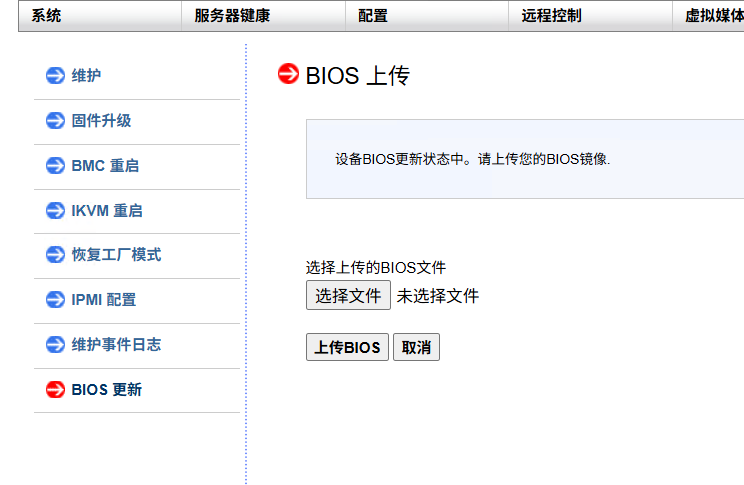Cancel the upload with the 取消 button
The image size is (744, 485).
coord(416,348)
